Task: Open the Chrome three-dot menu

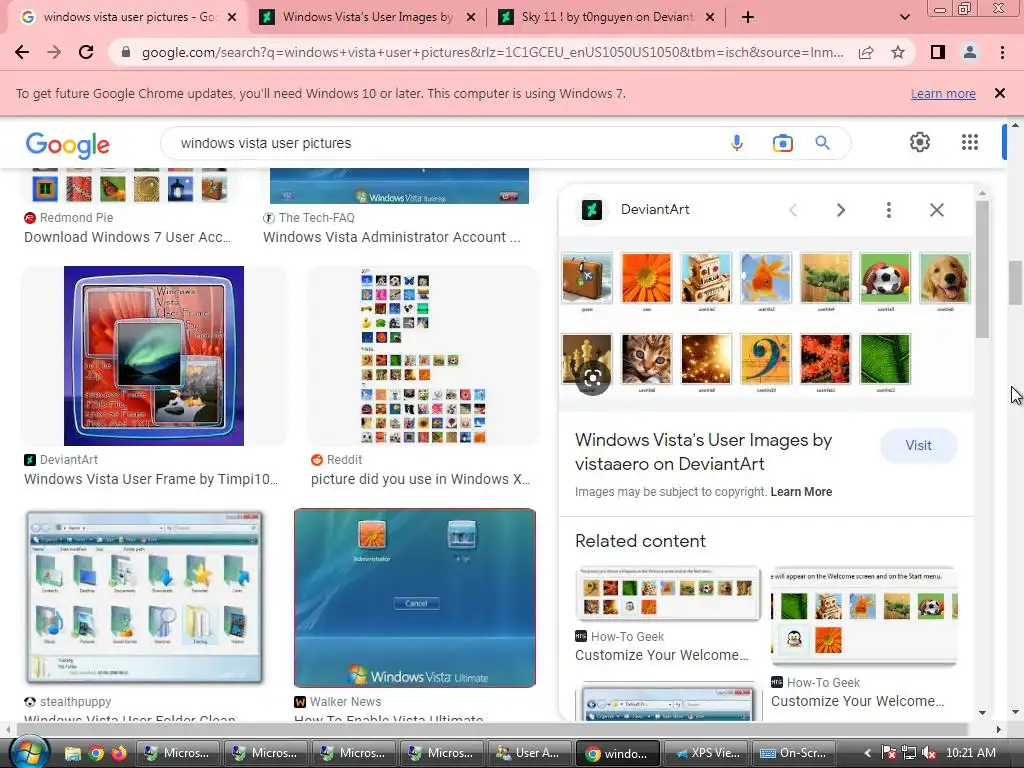Action: pyautogui.click(x=1002, y=52)
